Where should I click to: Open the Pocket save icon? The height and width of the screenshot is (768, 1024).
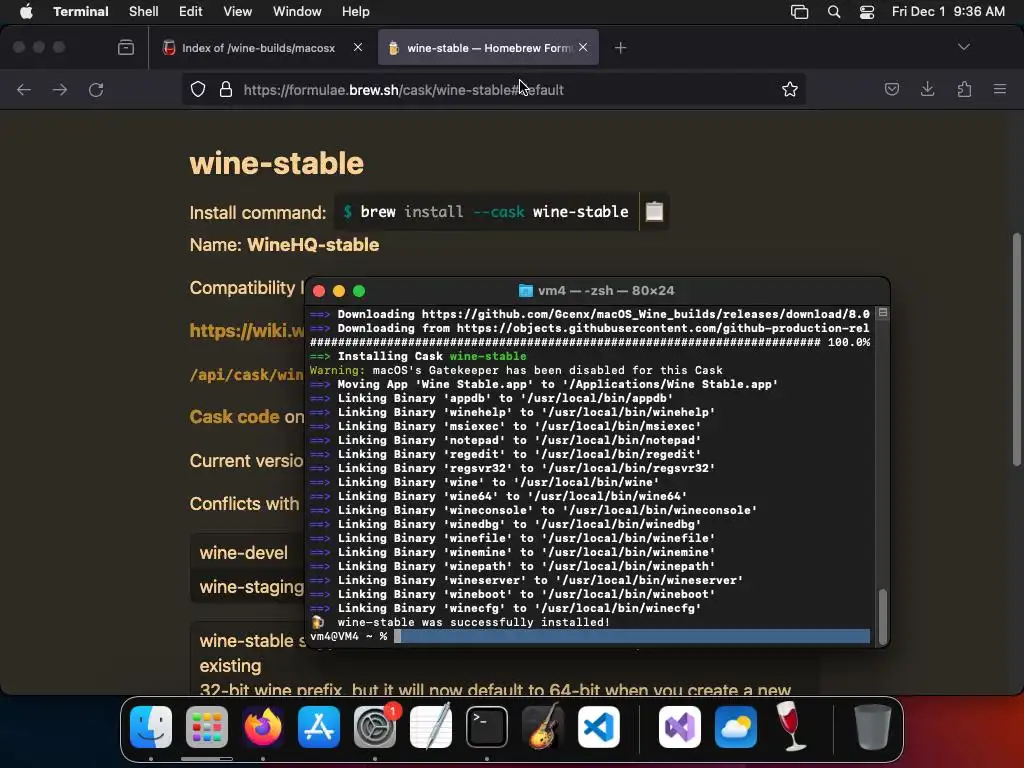point(891,89)
